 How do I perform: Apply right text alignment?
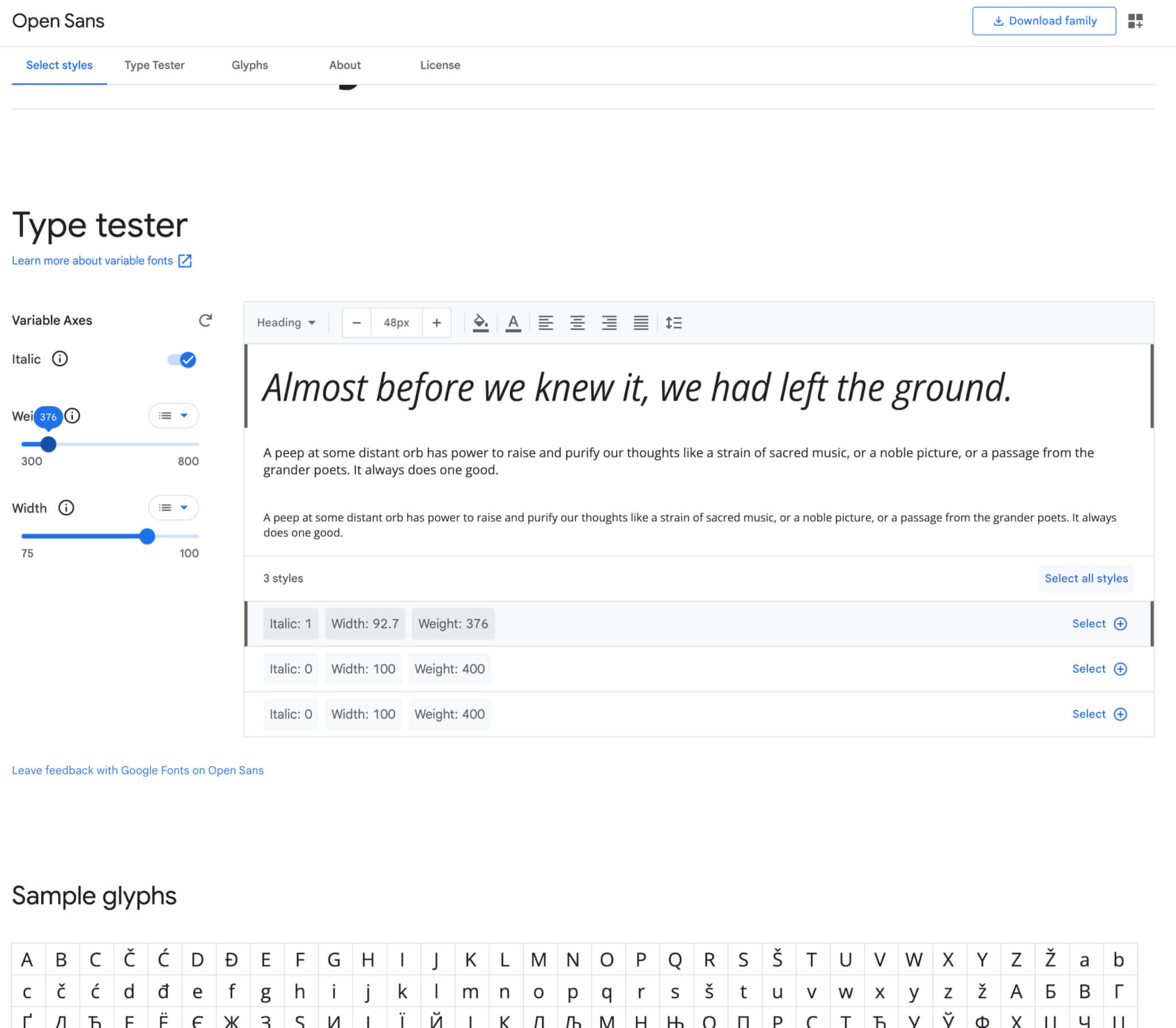click(x=609, y=322)
